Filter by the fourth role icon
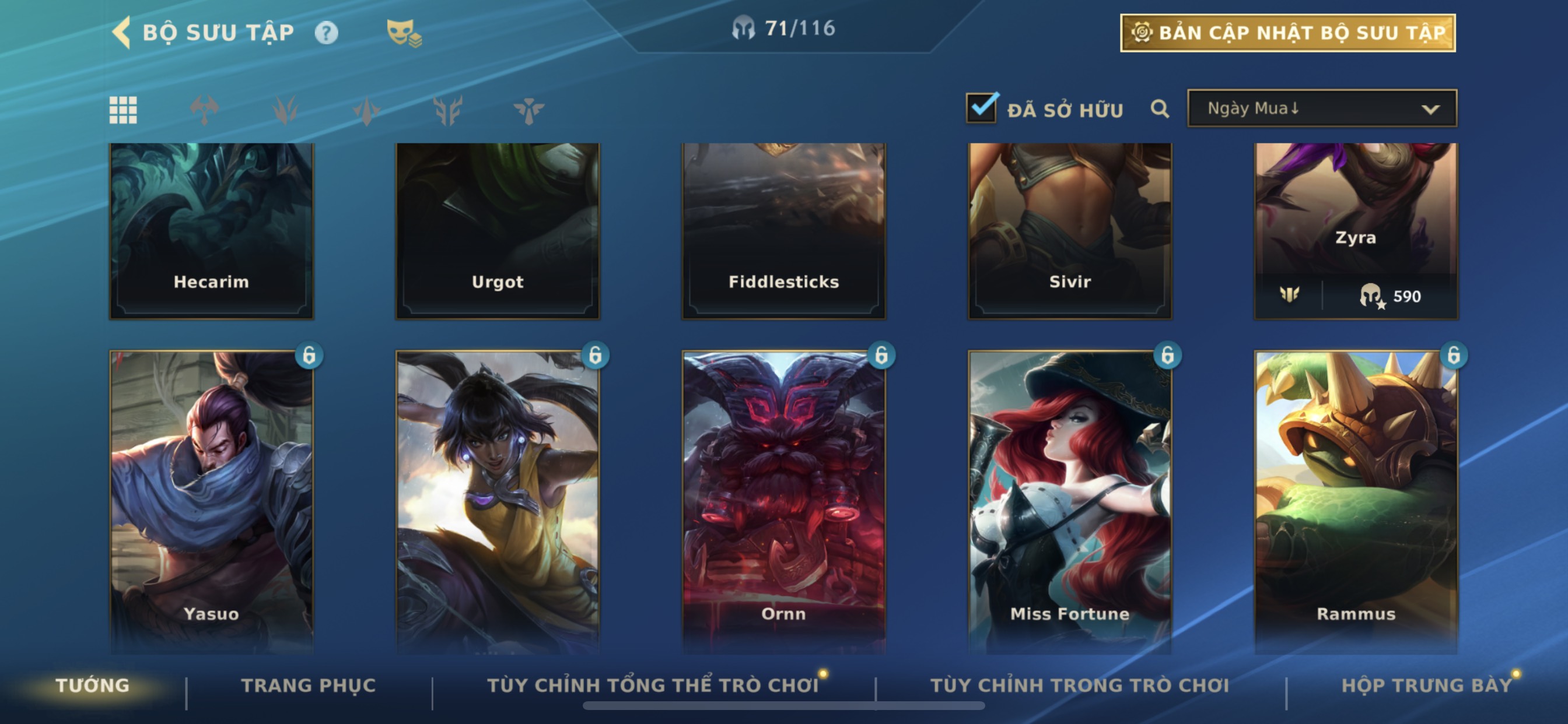 447,110
